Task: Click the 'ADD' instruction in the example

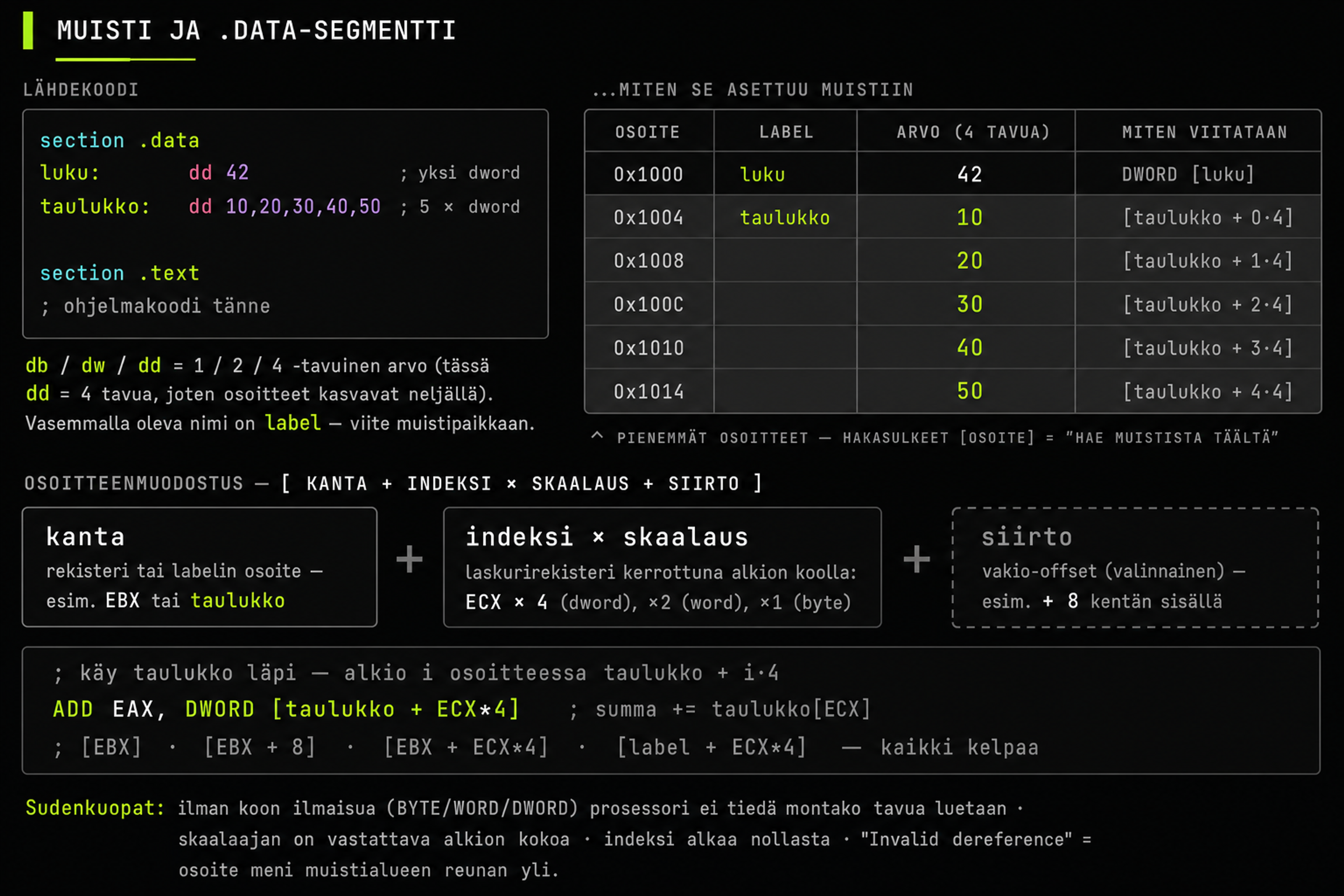Action: [73, 709]
